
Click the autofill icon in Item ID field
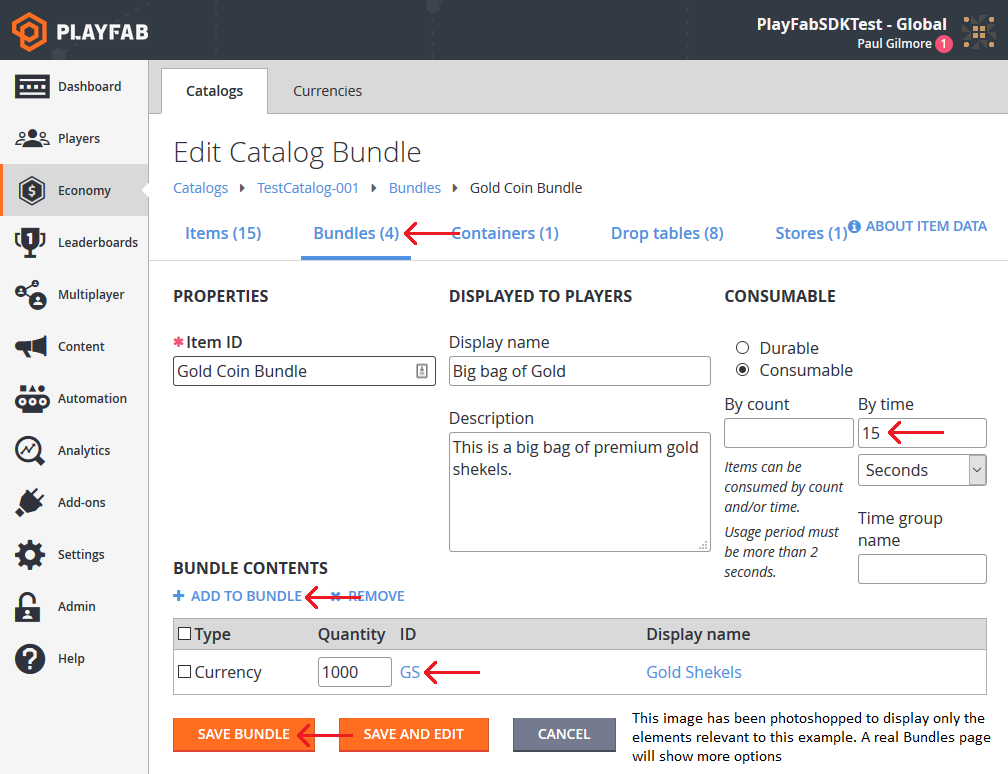pos(422,371)
